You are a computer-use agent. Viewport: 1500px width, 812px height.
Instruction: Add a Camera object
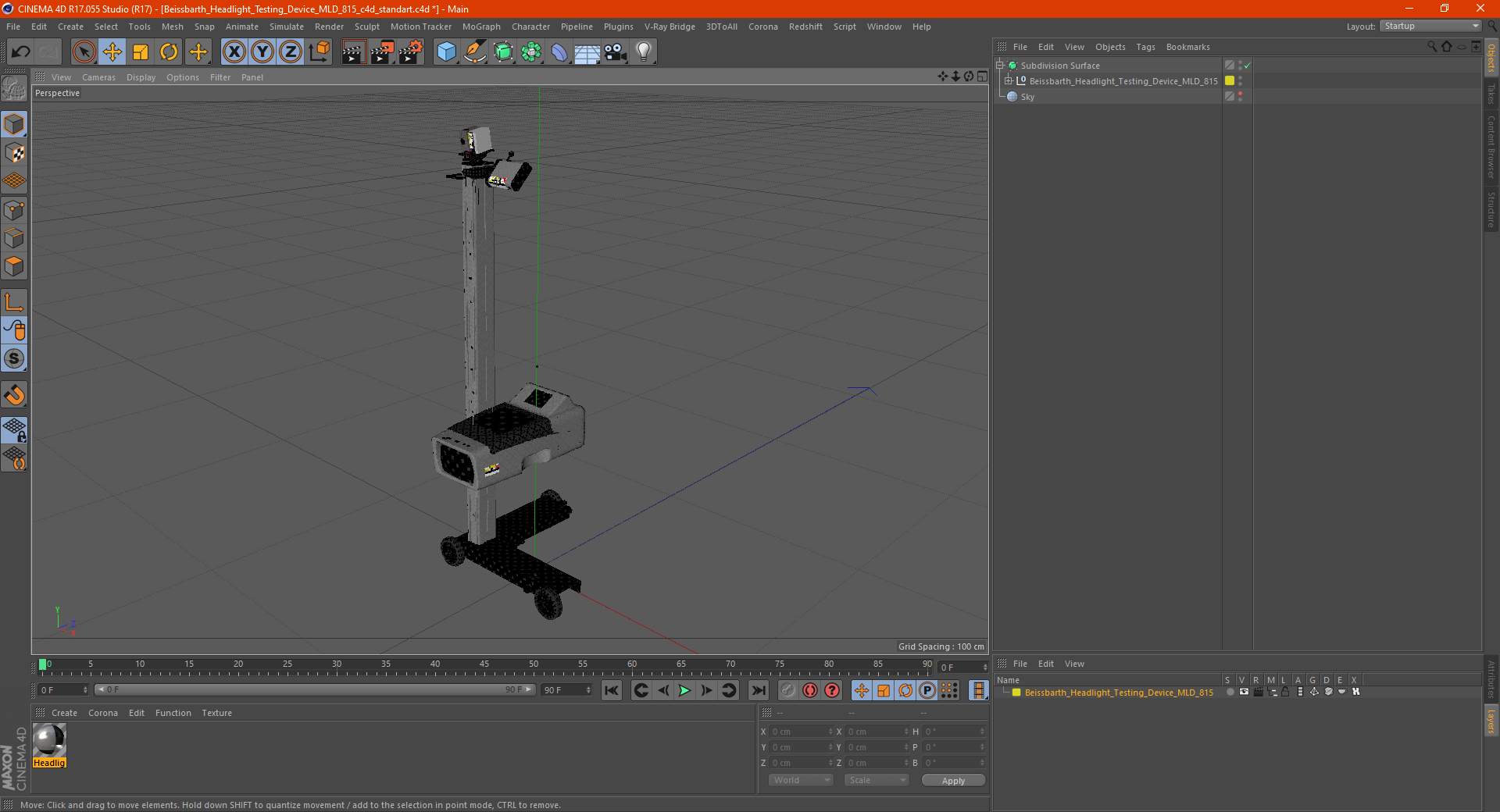coord(616,52)
